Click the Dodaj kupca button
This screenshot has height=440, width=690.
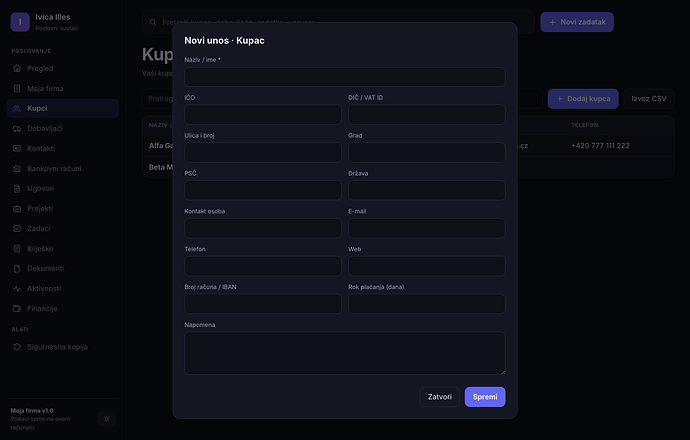tap(583, 99)
